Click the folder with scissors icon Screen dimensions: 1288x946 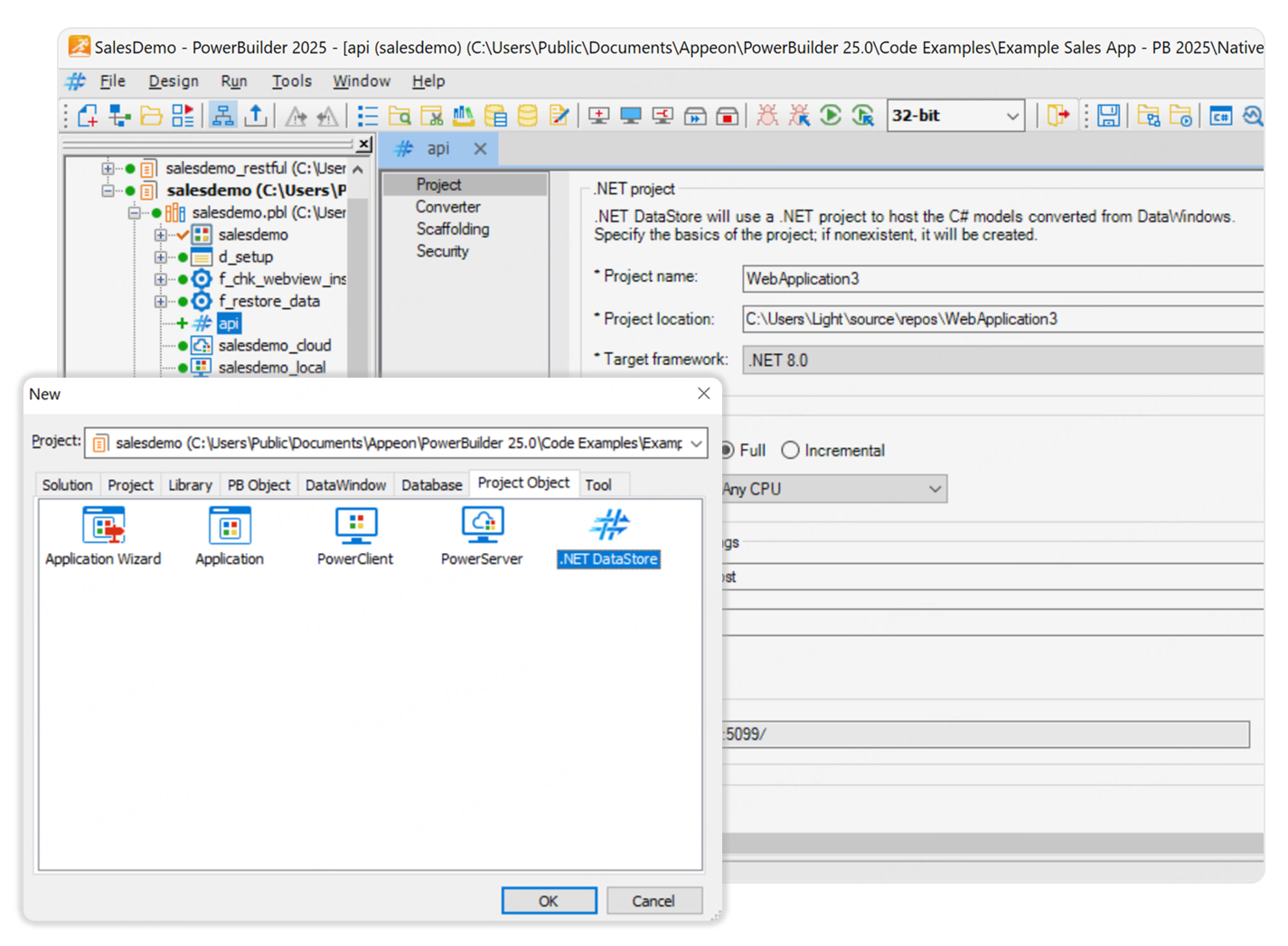click(432, 116)
